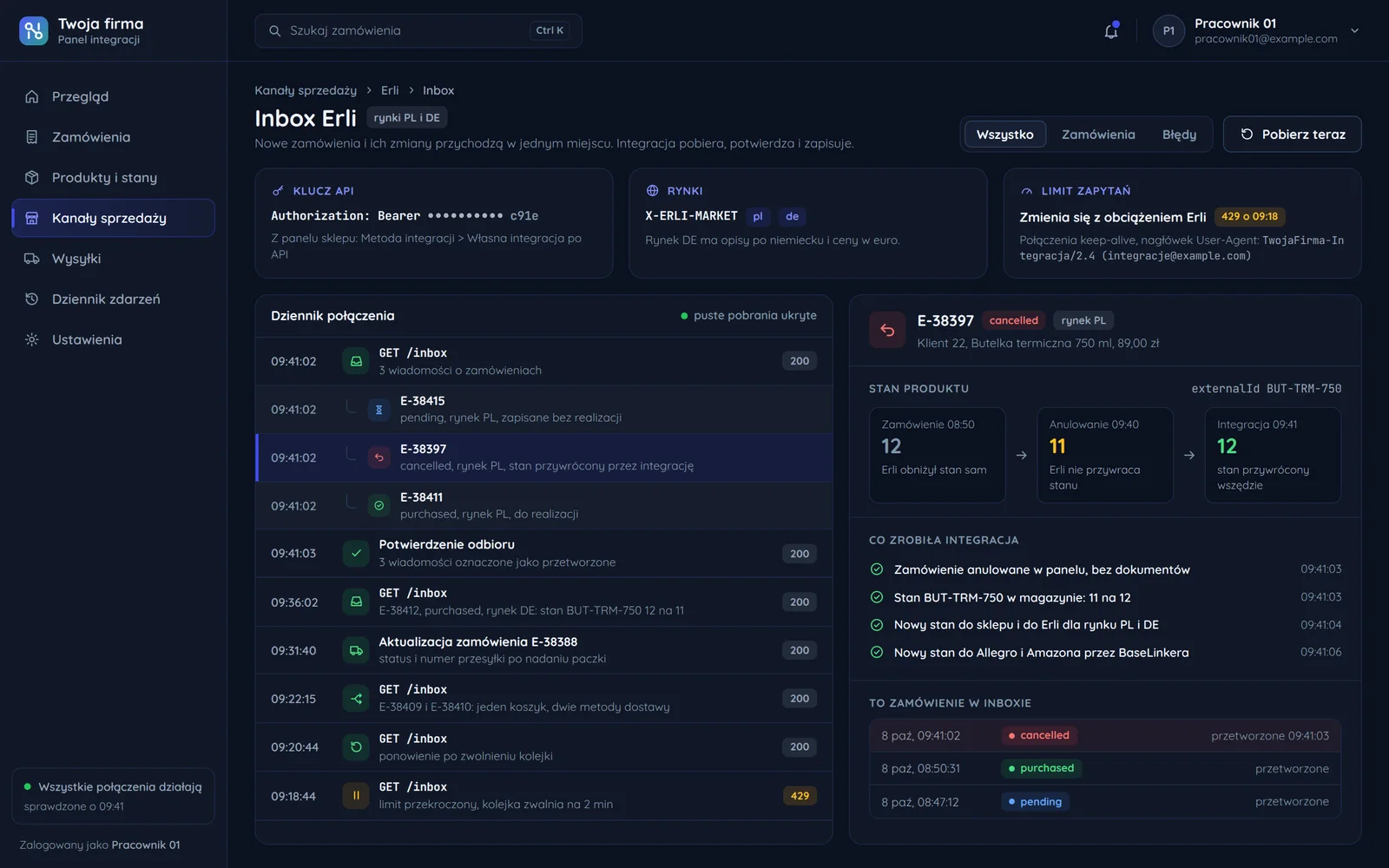This screenshot has width=1389, height=868.
Task: Click the Szukaj zamówienia search field
Action: click(x=418, y=30)
